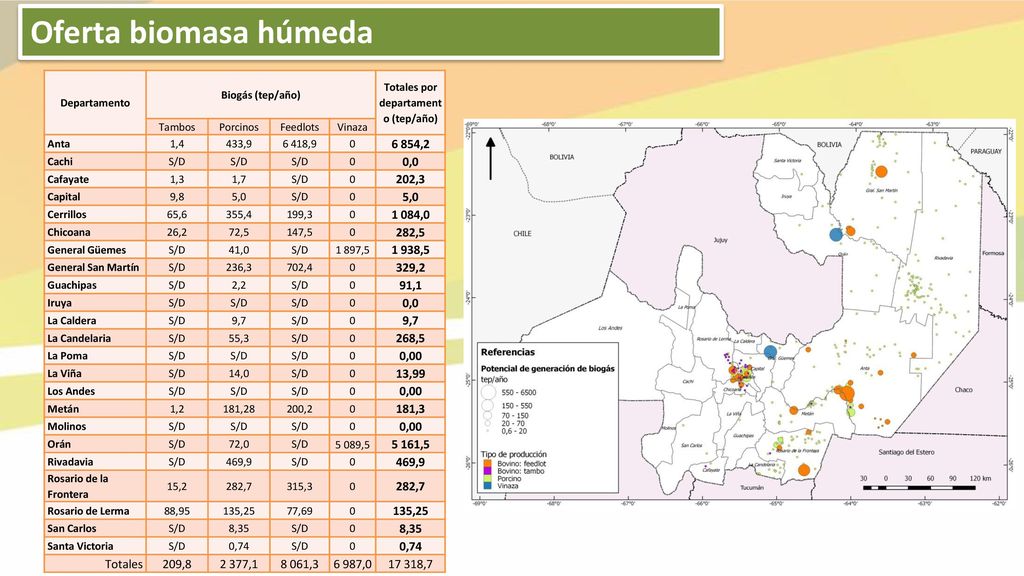Viewport: 1024px width, 576px height.
Task: Click the 'Oferta biomasa húmeda' slide title
Action: pos(201,33)
